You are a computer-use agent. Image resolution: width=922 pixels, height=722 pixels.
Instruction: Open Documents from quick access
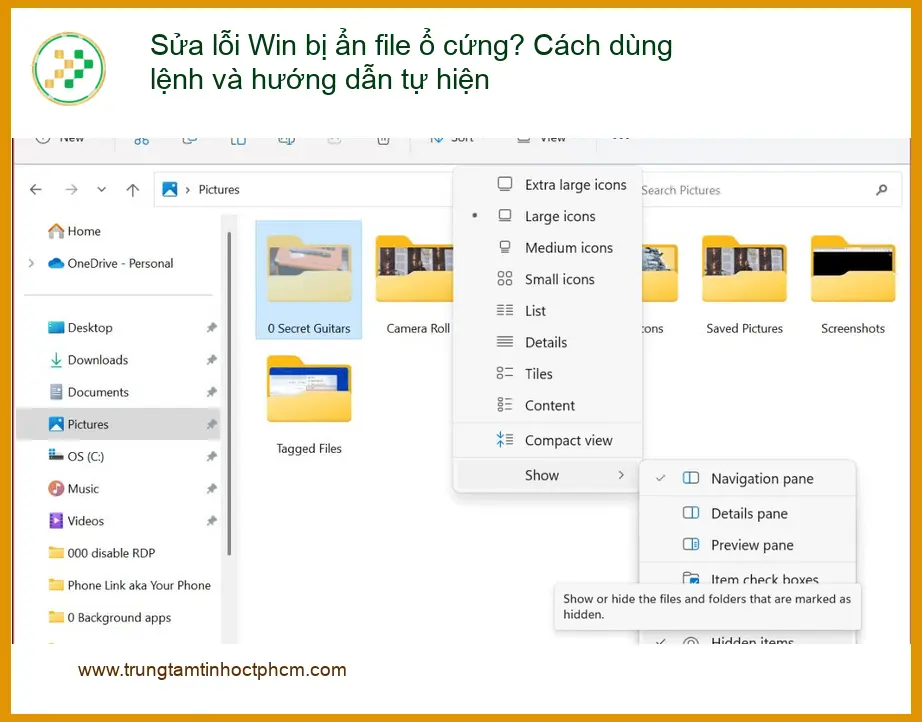(88, 392)
